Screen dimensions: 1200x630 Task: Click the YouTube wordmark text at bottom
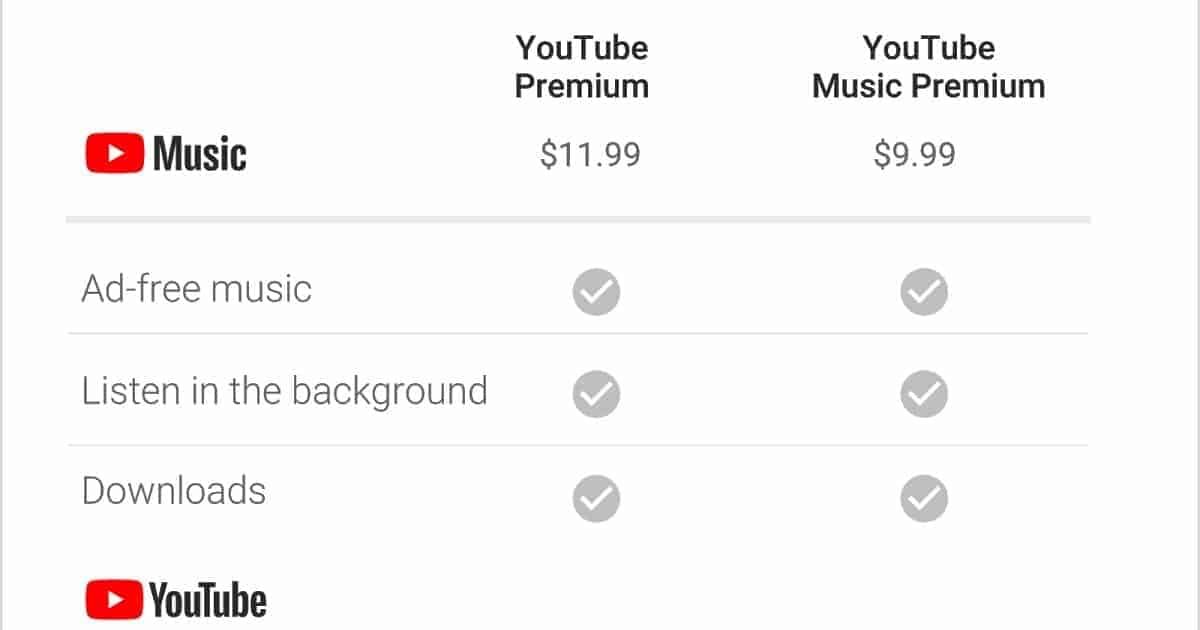pos(209,600)
